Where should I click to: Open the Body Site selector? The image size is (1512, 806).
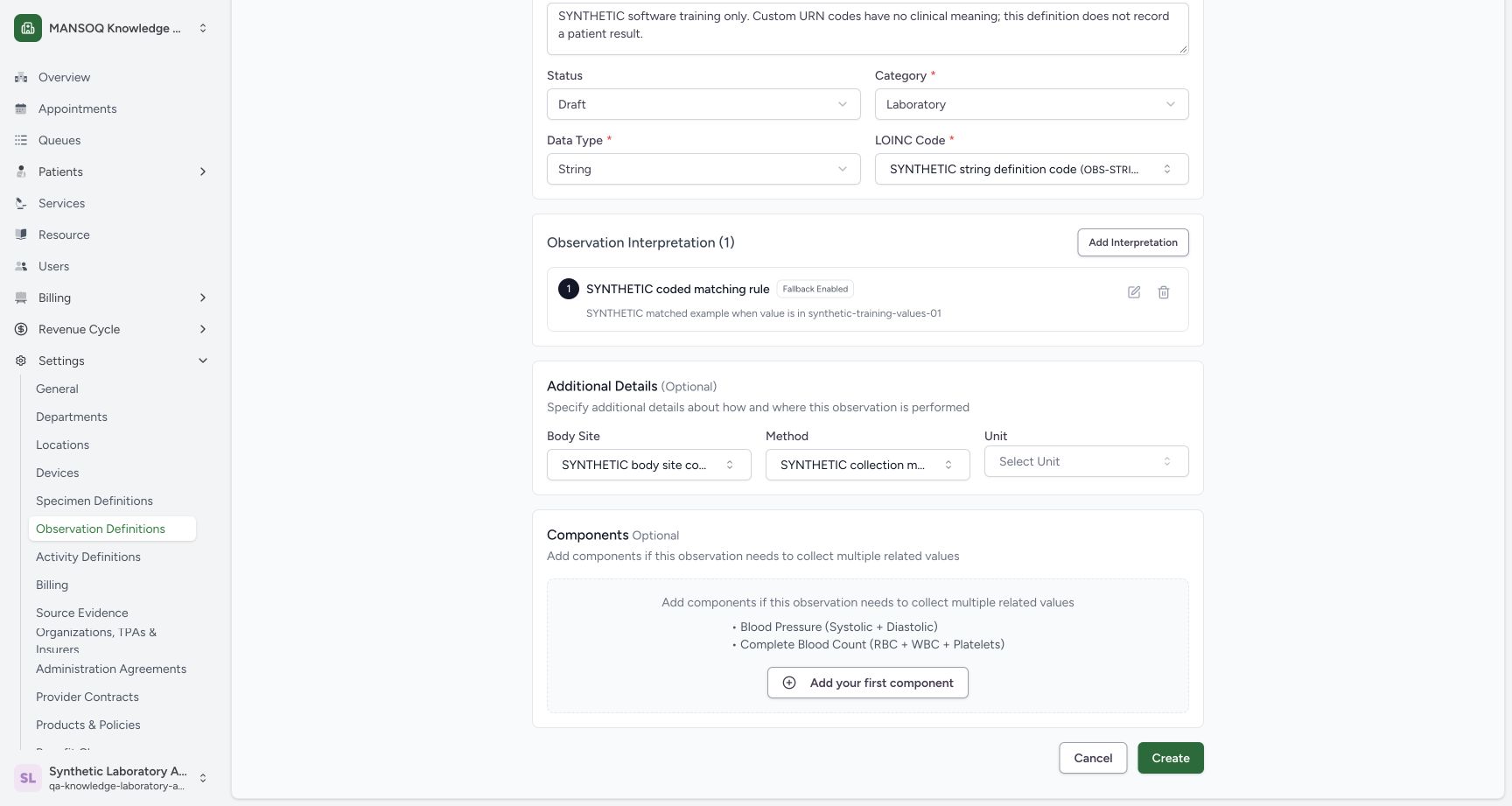649,465
